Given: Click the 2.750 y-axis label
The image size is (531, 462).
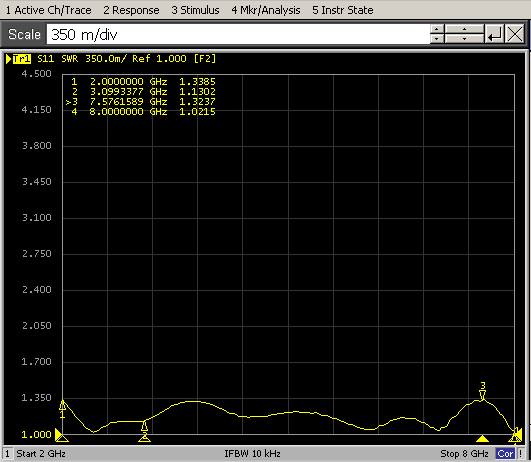Looking at the screenshot, I should [37, 254].
